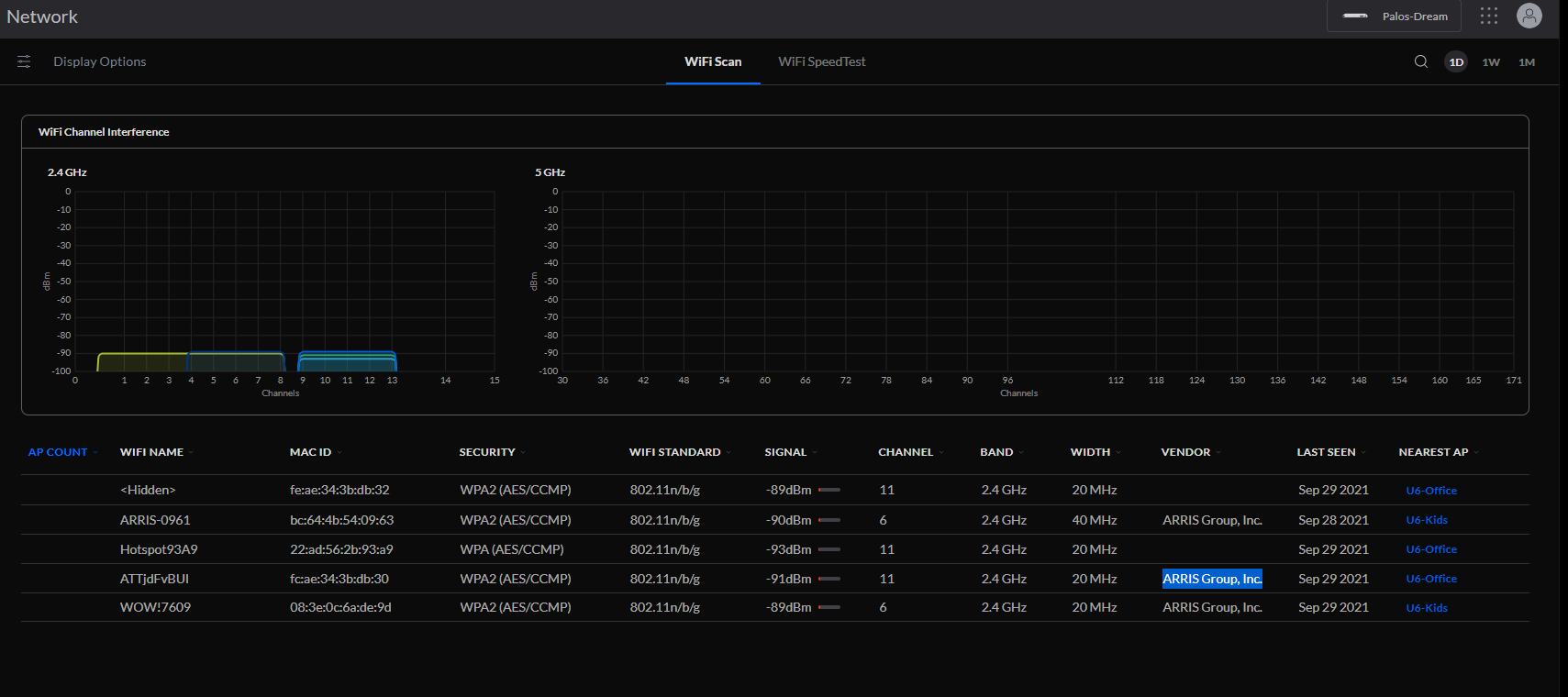Sort table by AP COUNT column
Viewport: 1568px width, 697px height.
[58, 452]
